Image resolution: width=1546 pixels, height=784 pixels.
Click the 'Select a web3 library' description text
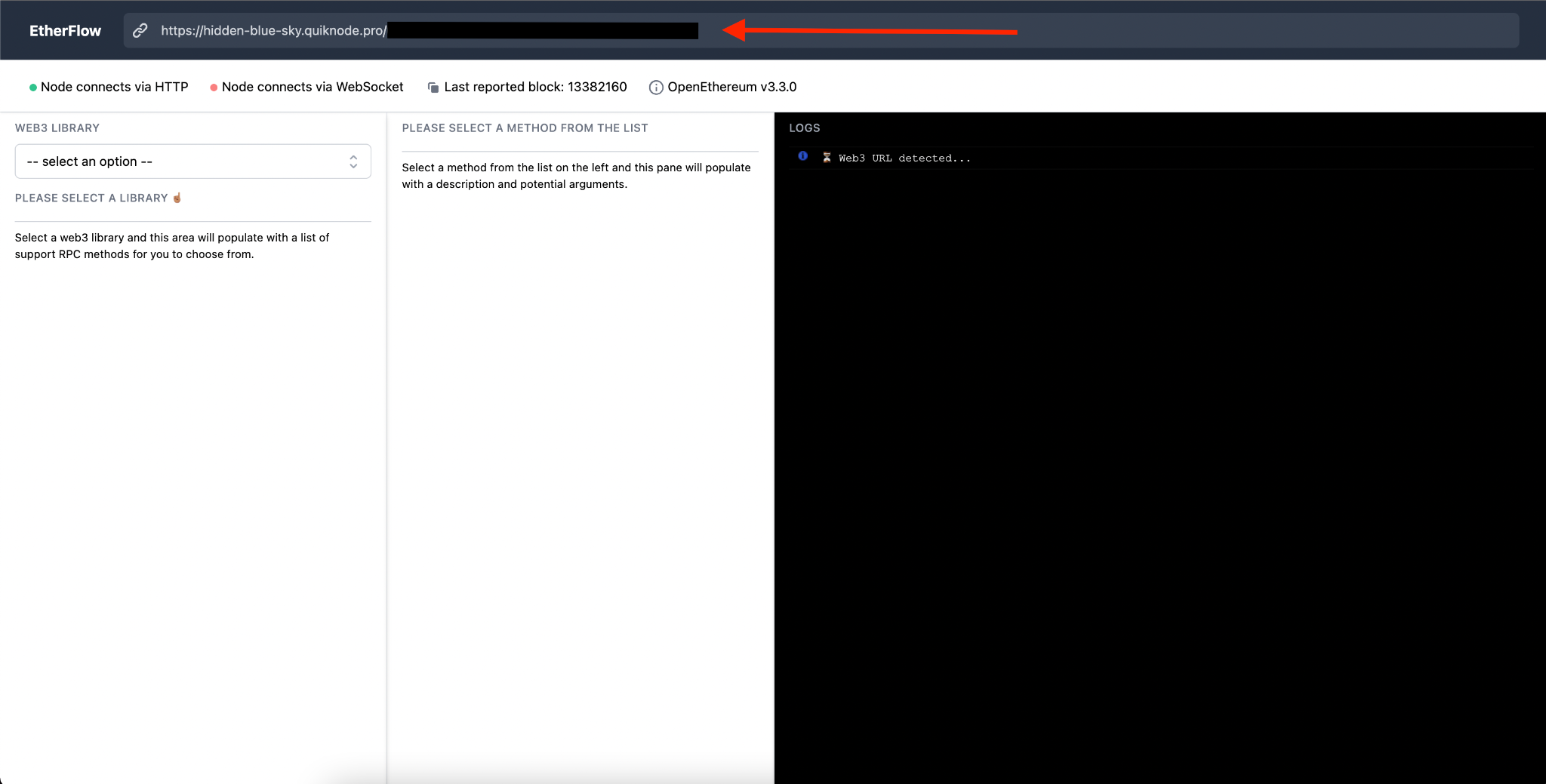tap(172, 246)
